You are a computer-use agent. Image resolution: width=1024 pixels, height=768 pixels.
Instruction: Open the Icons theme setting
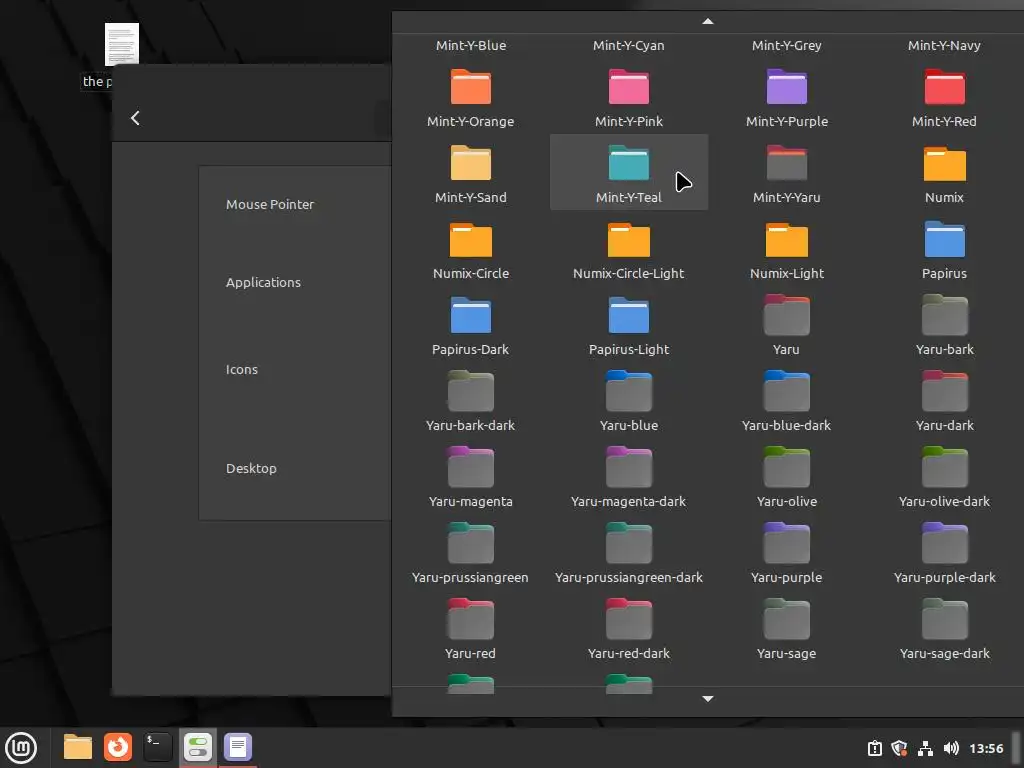242,370
